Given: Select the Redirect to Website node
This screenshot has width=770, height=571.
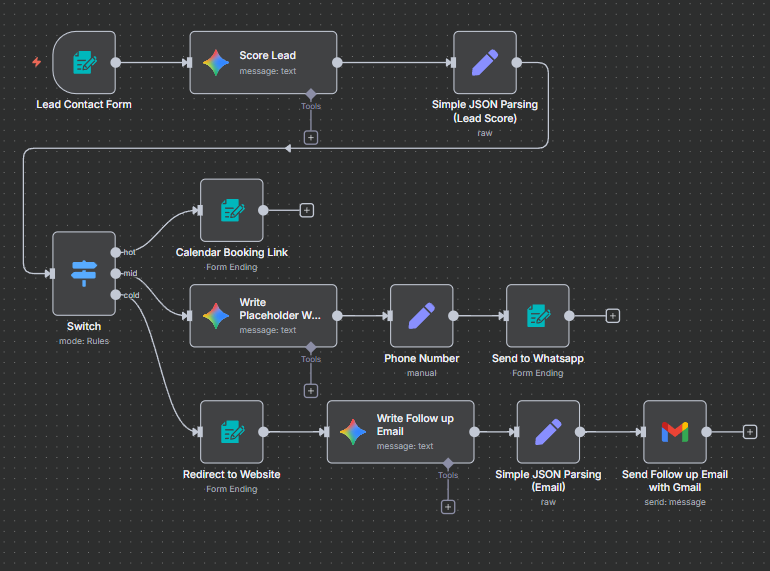Looking at the screenshot, I should (x=232, y=432).
